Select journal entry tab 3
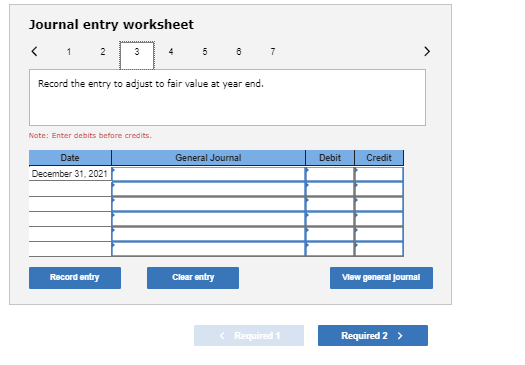The height and width of the screenshot is (365, 525). coord(137,55)
